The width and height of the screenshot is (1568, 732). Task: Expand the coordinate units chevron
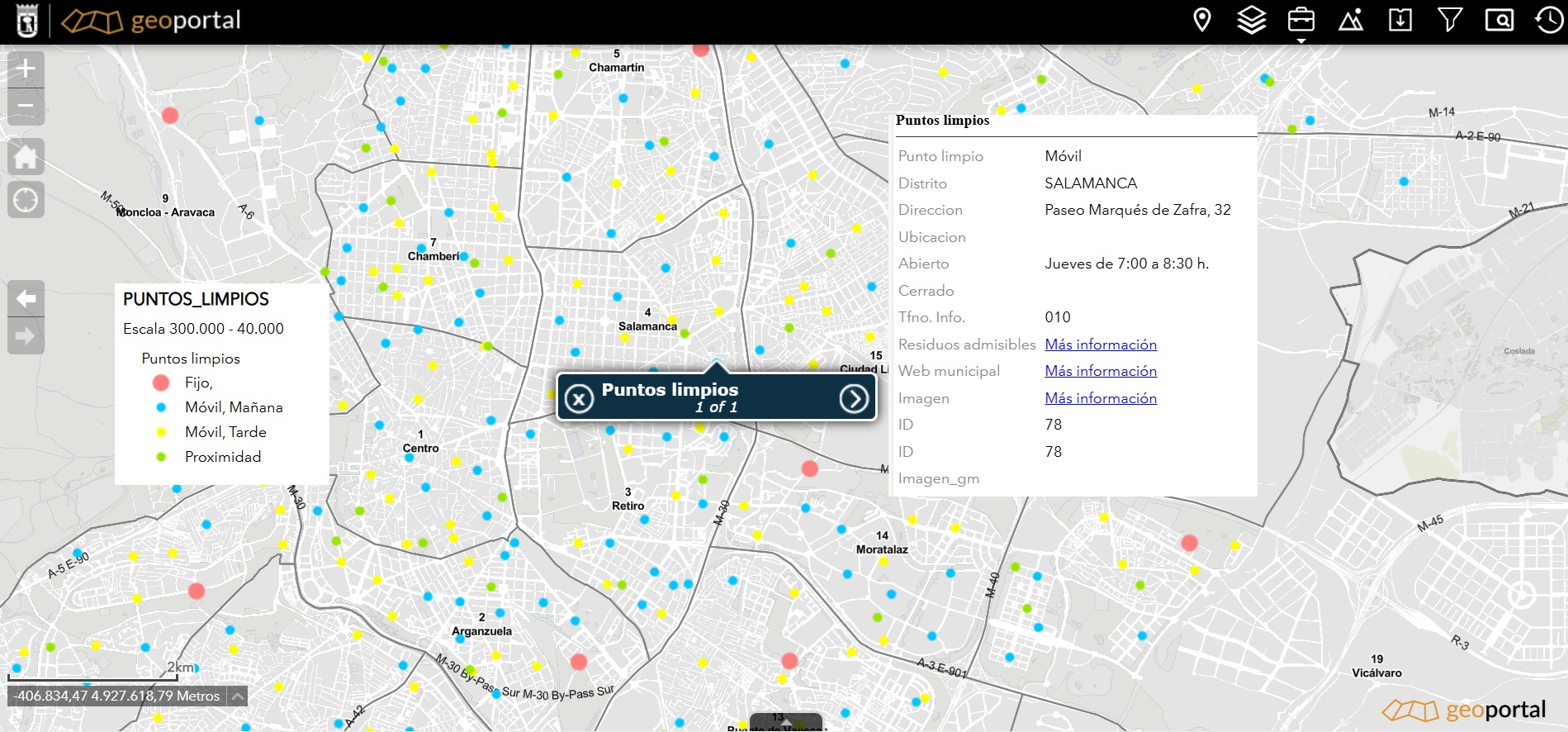(x=238, y=696)
